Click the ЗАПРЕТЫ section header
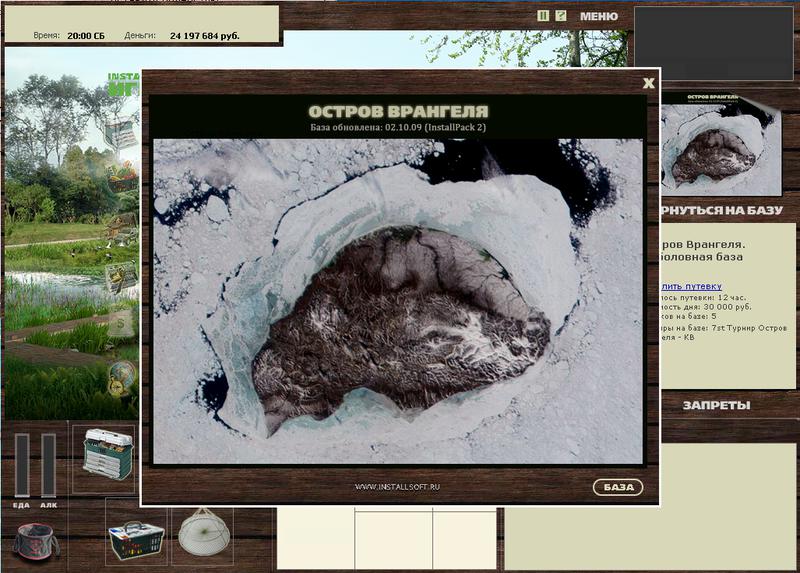The height and width of the screenshot is (573, 800). 716,406
